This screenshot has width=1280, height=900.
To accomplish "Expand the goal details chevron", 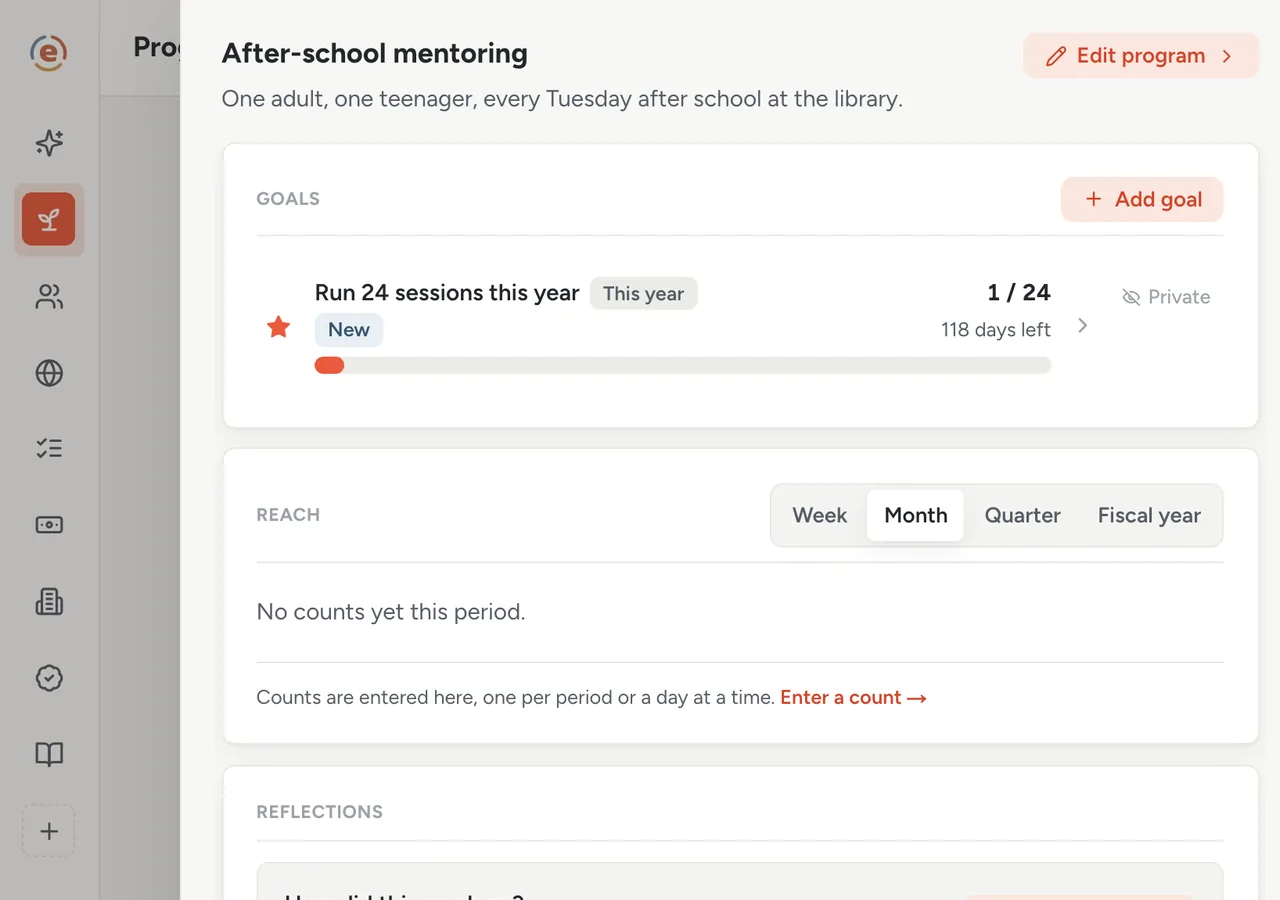I will [x=1082, y=326].
